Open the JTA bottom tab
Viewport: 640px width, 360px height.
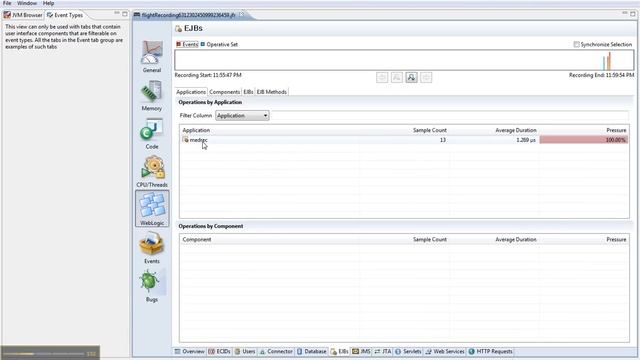(x=383, y=351)
